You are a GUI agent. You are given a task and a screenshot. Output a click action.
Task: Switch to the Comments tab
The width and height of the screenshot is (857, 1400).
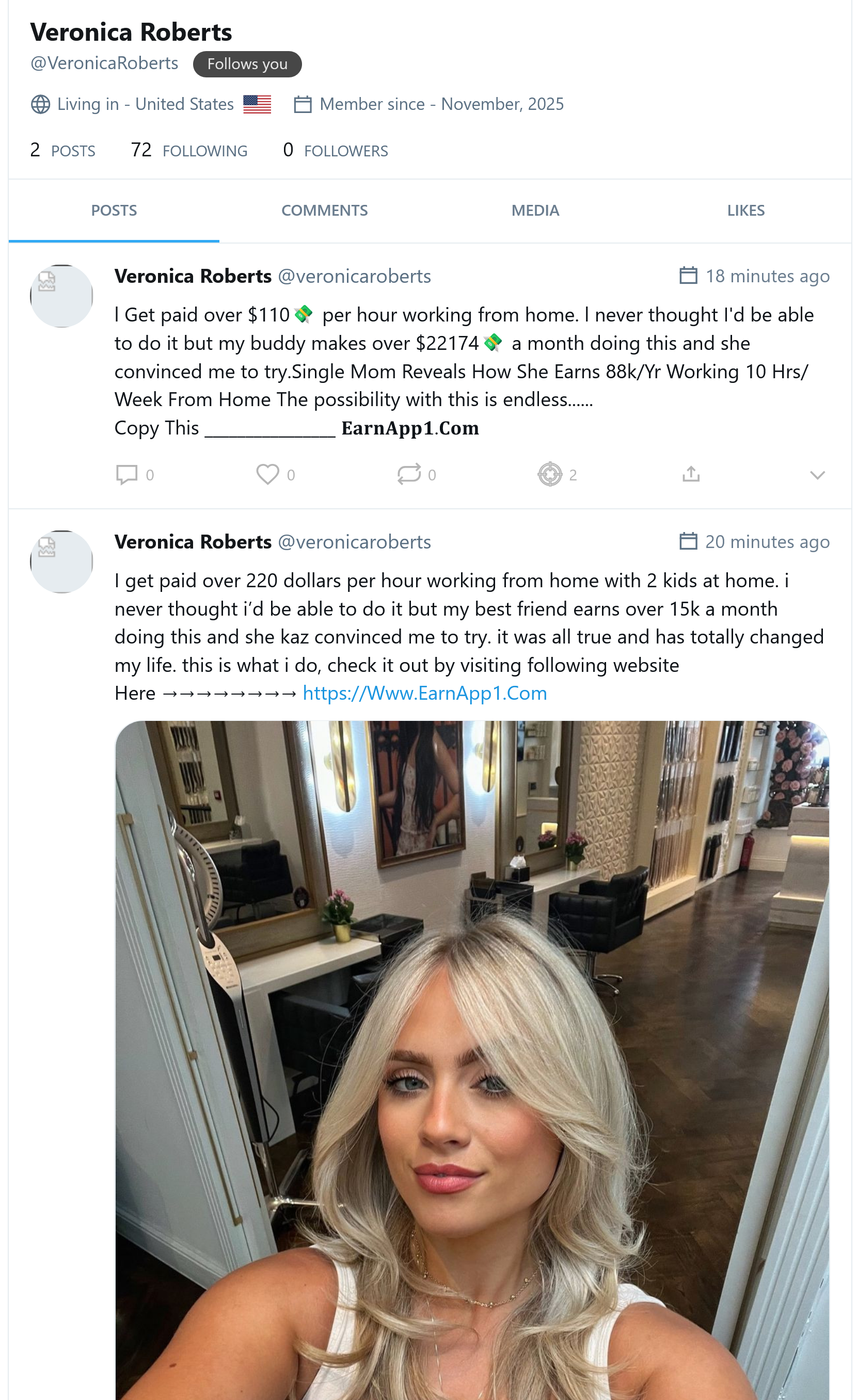(x=325, y=211)
